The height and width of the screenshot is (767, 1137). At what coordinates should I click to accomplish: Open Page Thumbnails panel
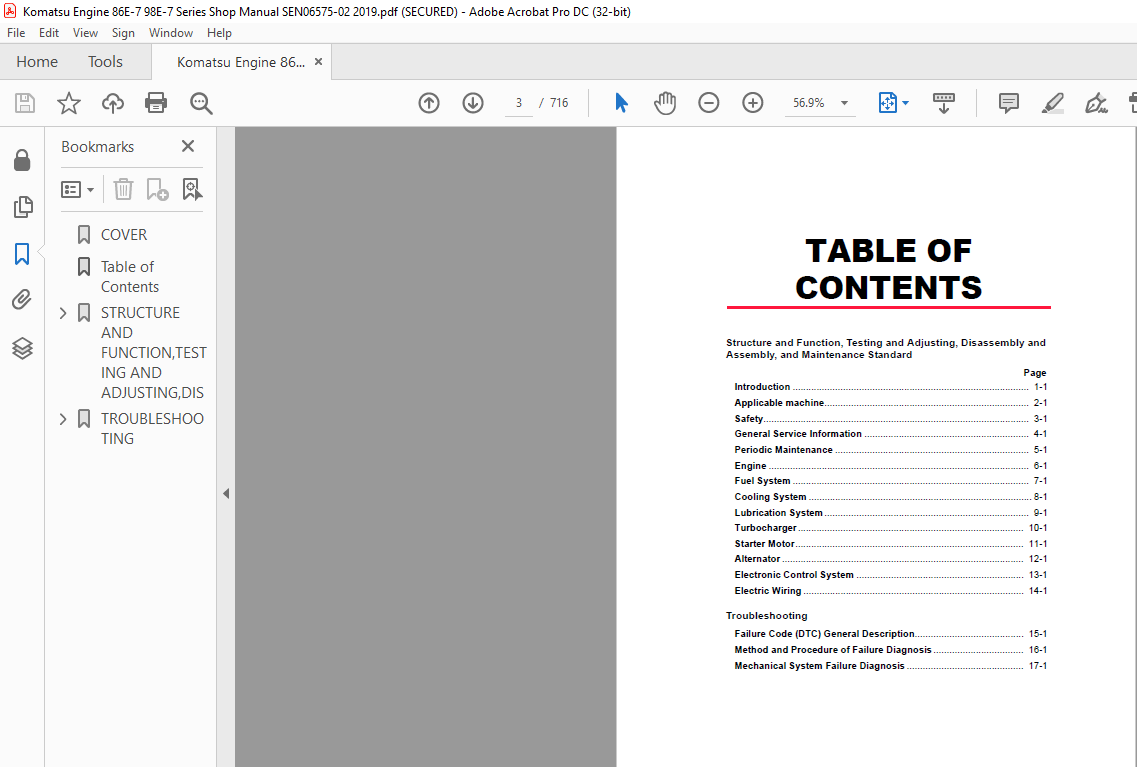click(22, 207)
